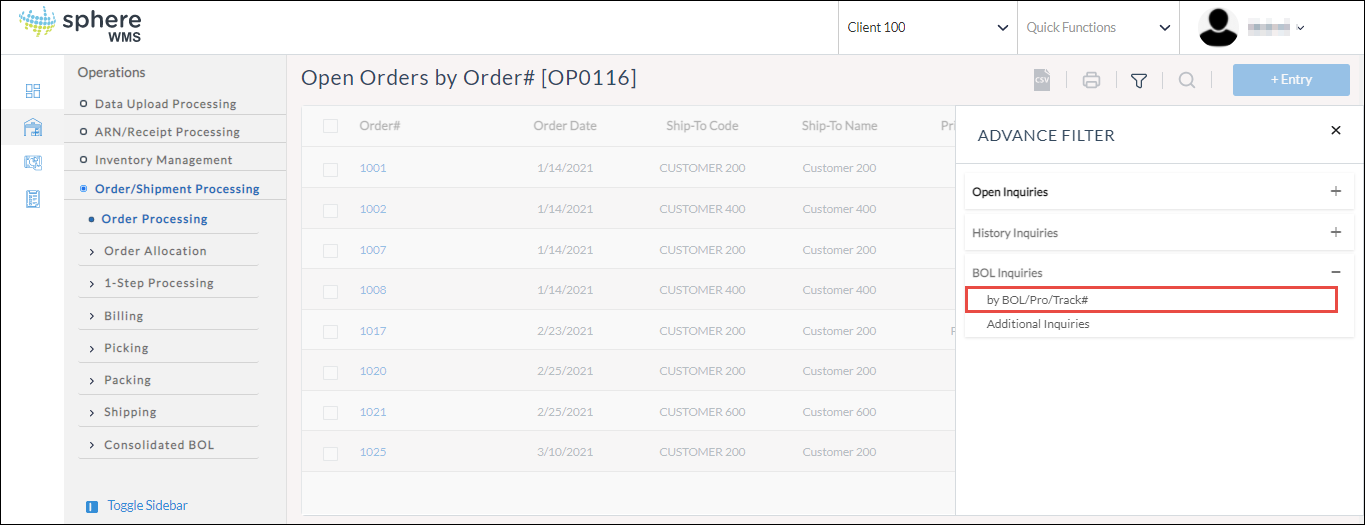The width and height of the screenshot is (1365, 525).
Task: Click Toggle Sidebar link
Action: pyautogui.click(x=147, y=506)
